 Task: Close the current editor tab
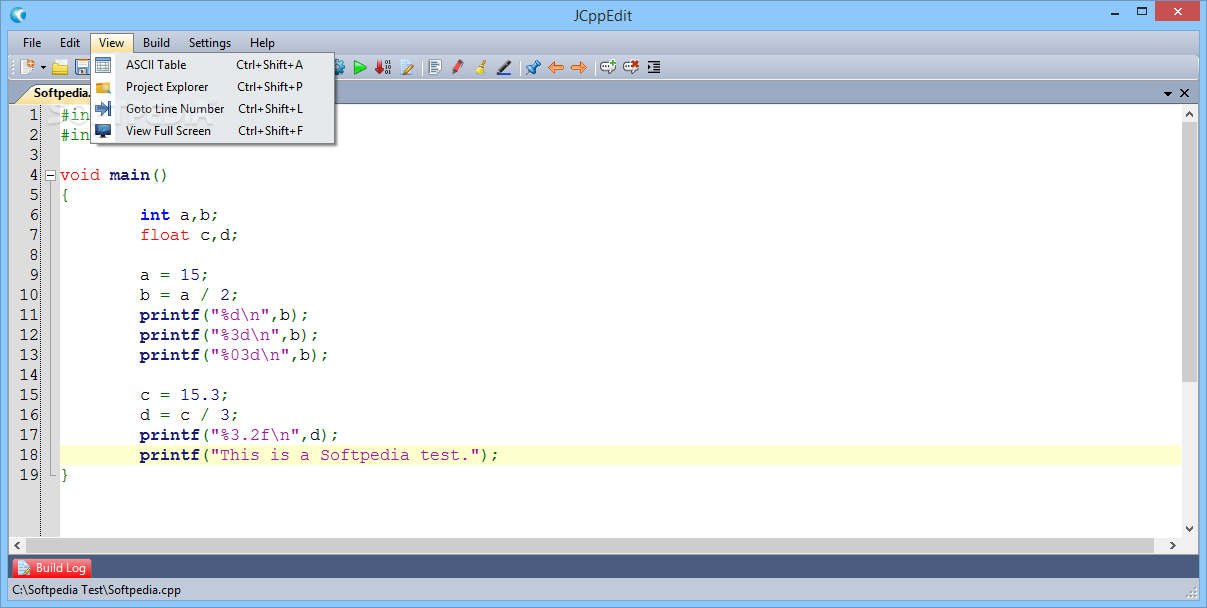pyautogui.click(x=1184, y=93)
